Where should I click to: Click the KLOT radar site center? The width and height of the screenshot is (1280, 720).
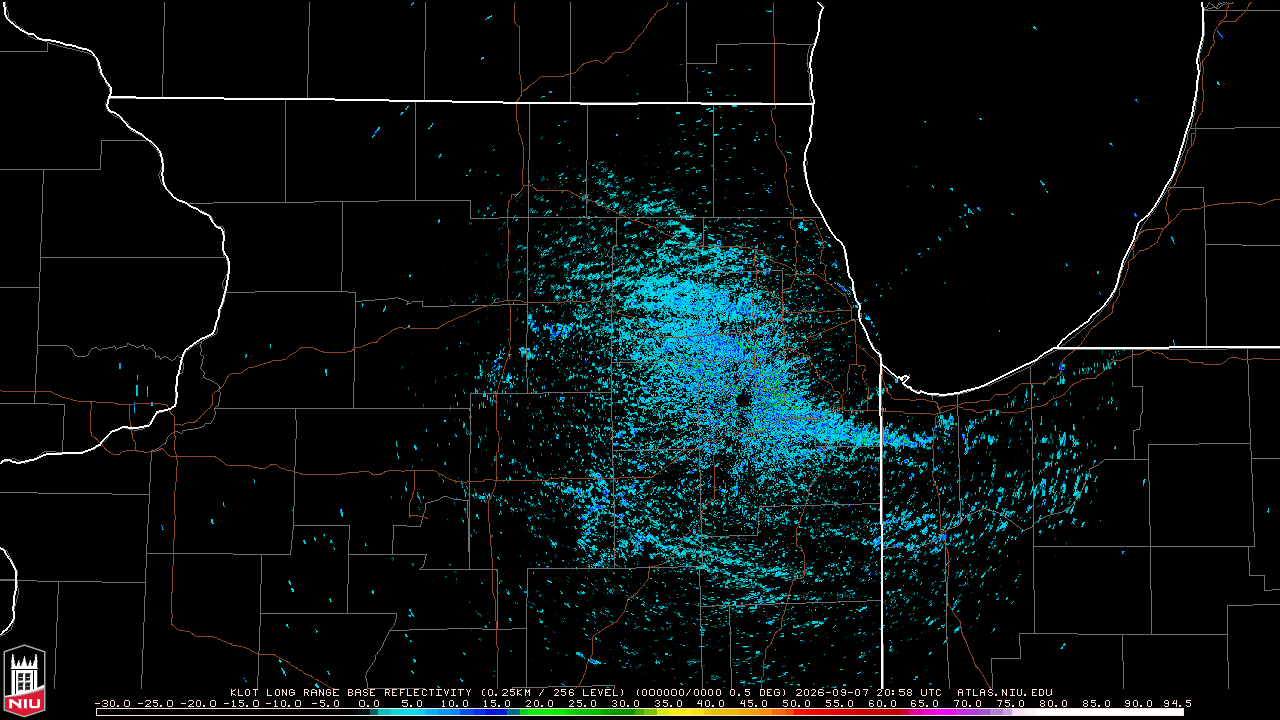(x=743, y=401)
